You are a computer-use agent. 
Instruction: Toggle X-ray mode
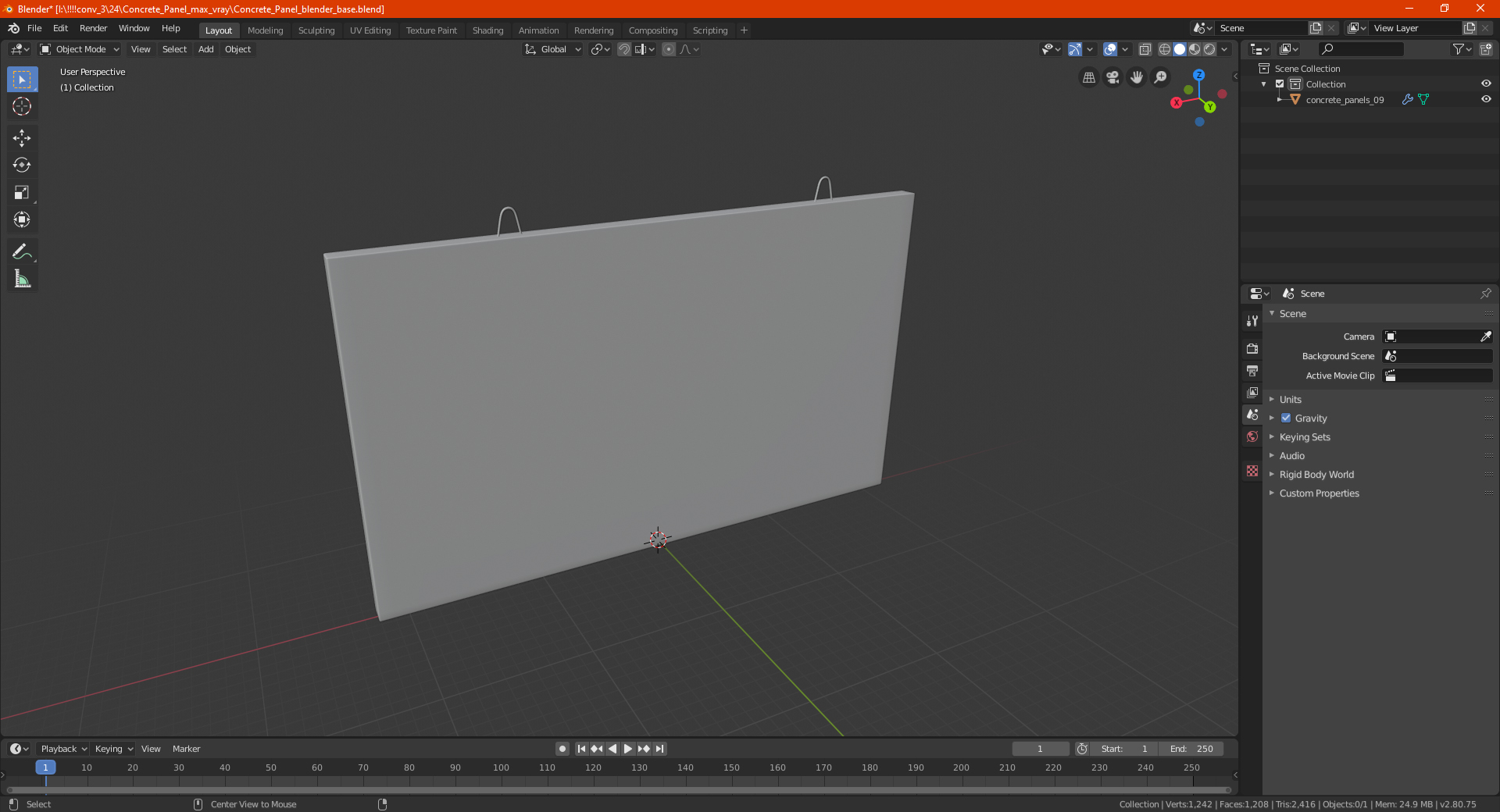1145,49
